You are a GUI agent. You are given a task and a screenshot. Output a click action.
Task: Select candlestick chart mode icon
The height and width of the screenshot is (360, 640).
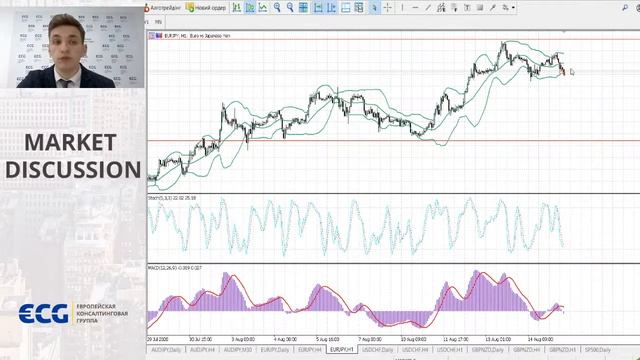pos(250,7)
